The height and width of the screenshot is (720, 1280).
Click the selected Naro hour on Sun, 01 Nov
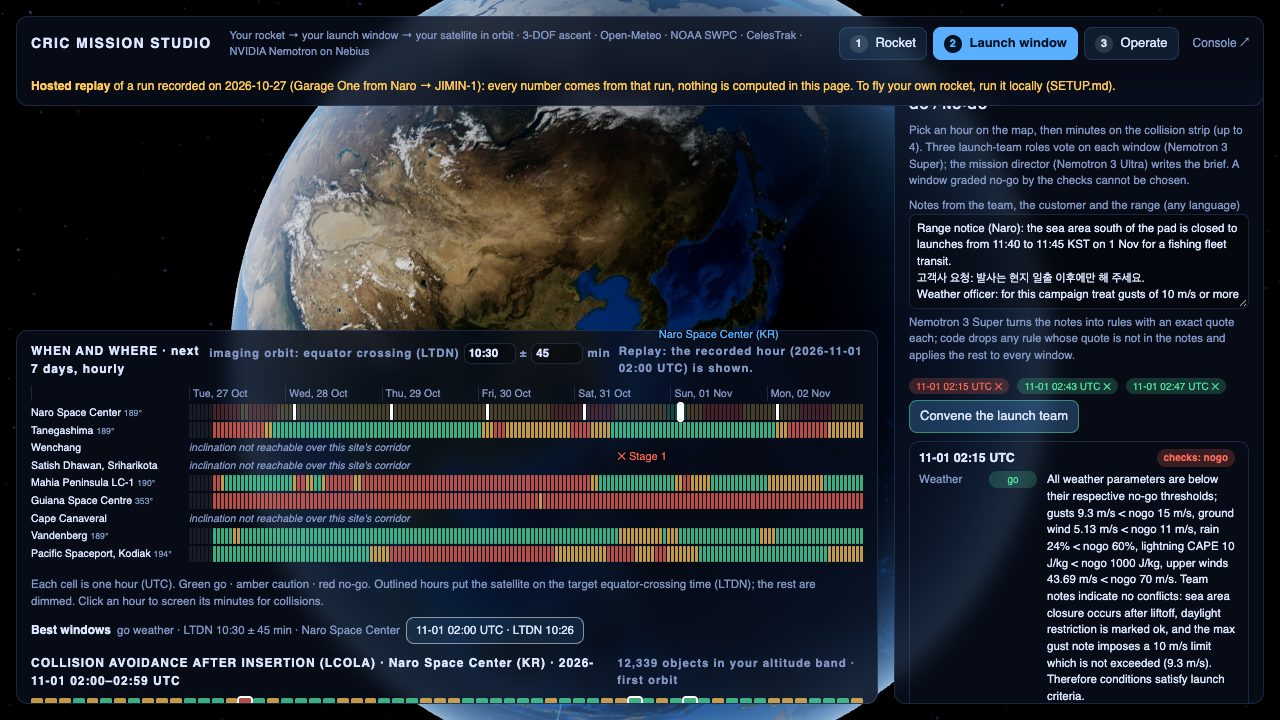click(680, 412)
